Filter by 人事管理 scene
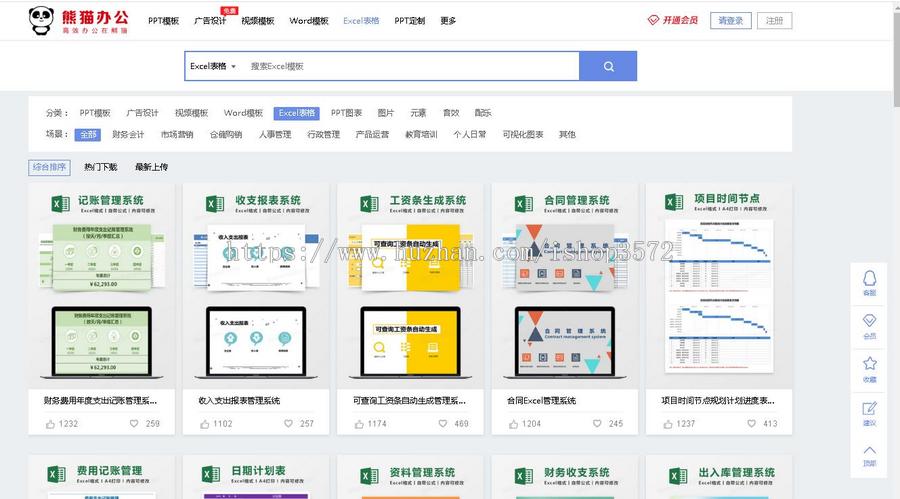900x499 pixels. point(275,134)
